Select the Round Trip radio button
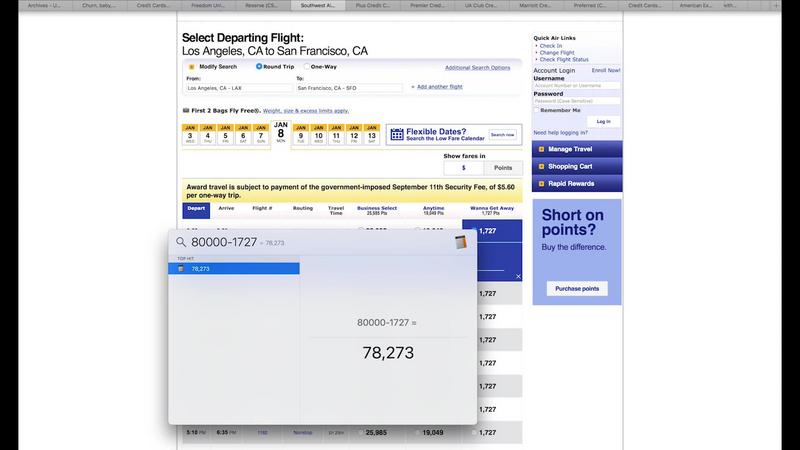Viewport: 800px width, 450px height. (259, 66)
